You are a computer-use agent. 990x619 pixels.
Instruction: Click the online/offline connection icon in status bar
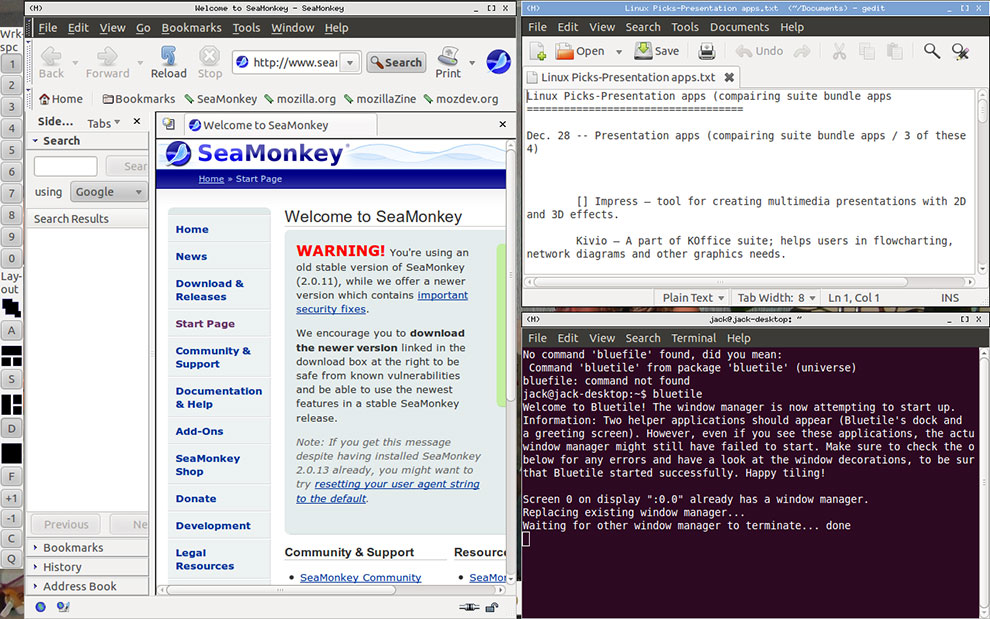469,608
